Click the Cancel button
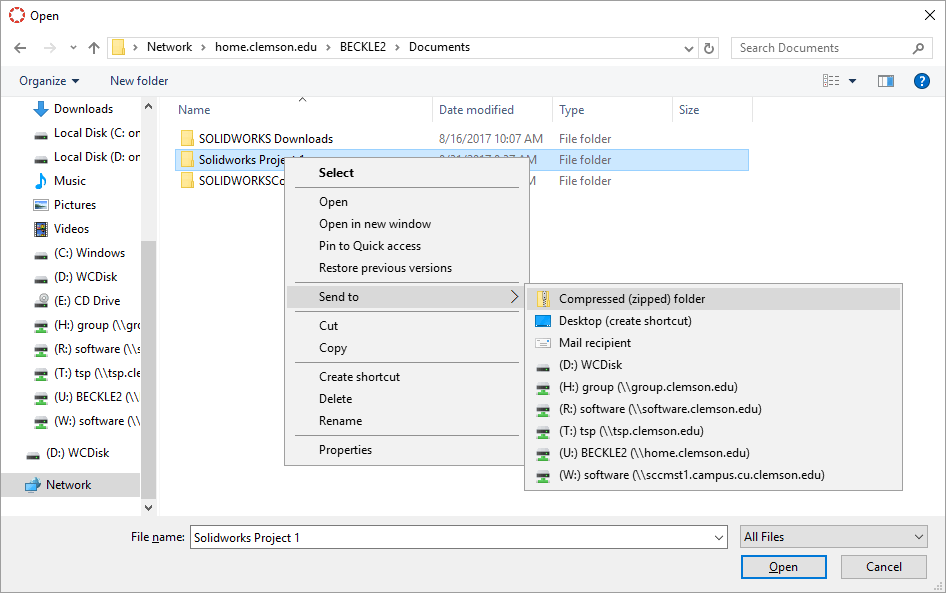 (x=884, y=567)
